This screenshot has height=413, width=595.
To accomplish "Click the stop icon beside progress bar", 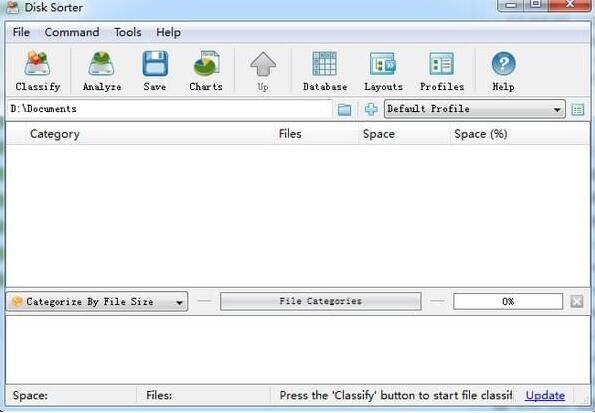I will pyautogui.click(x=577, y=301).
